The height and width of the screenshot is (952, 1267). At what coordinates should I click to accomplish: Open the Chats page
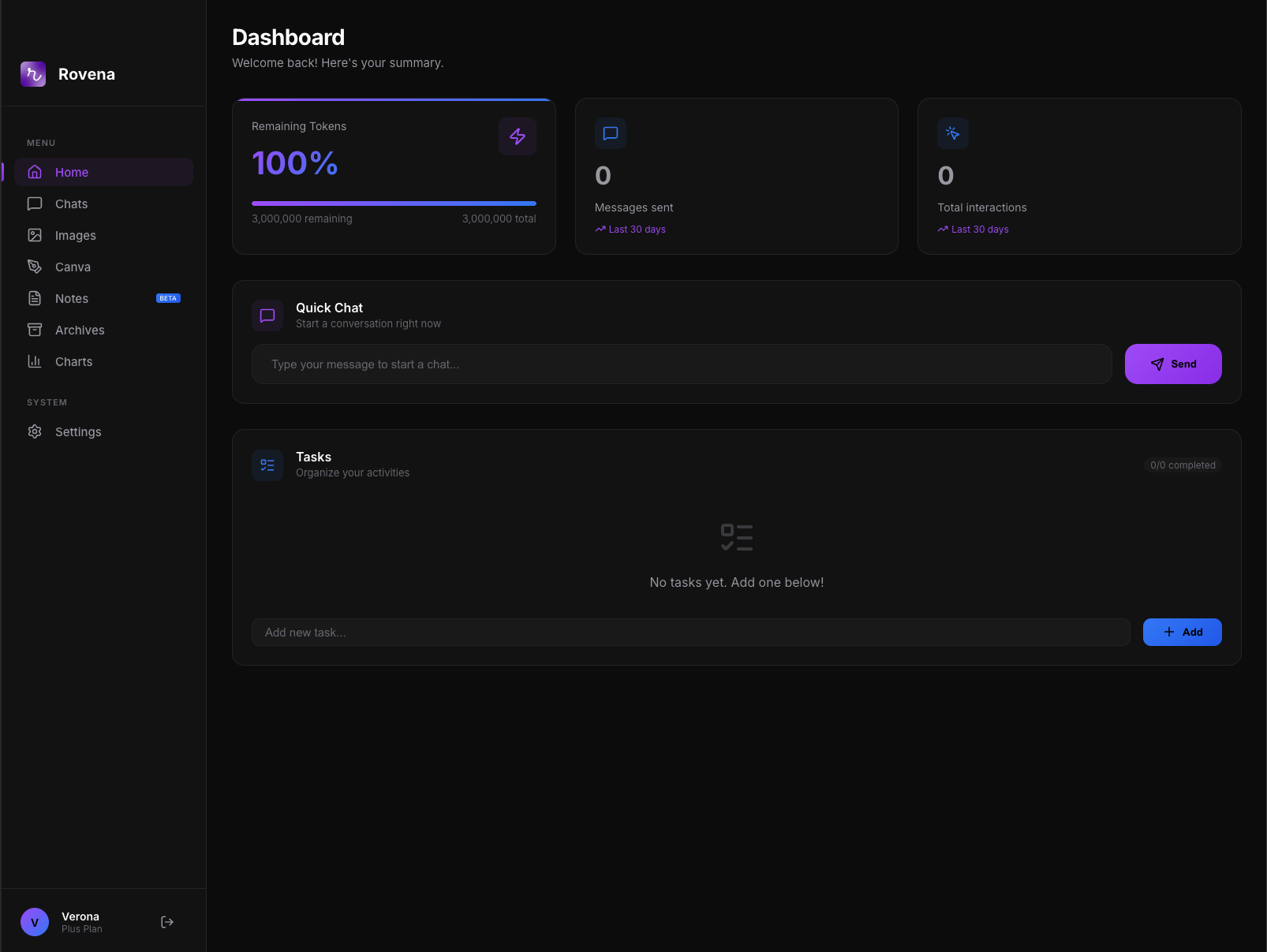pos(103,203)
